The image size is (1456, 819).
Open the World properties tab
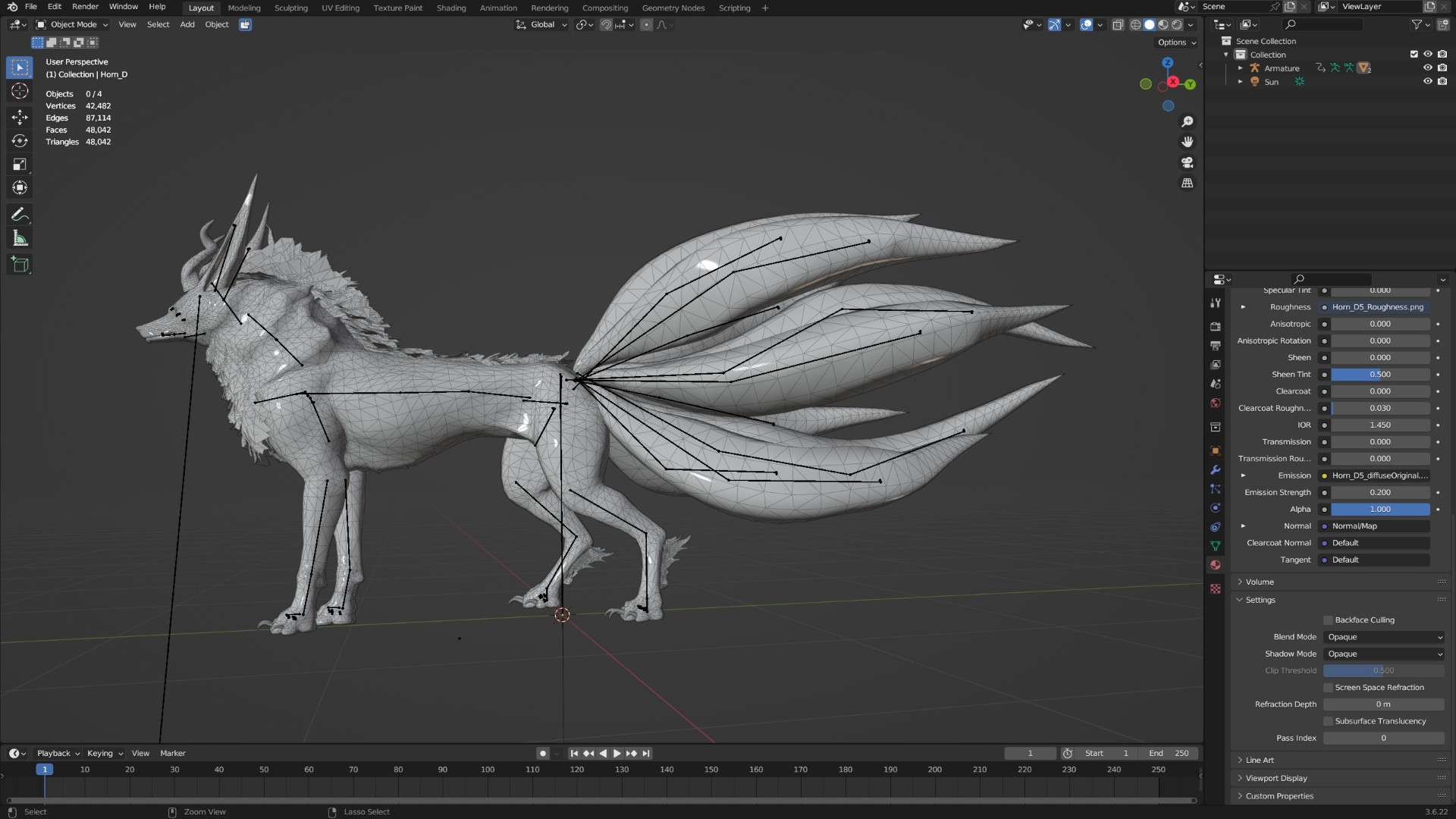coord(1216,403)
